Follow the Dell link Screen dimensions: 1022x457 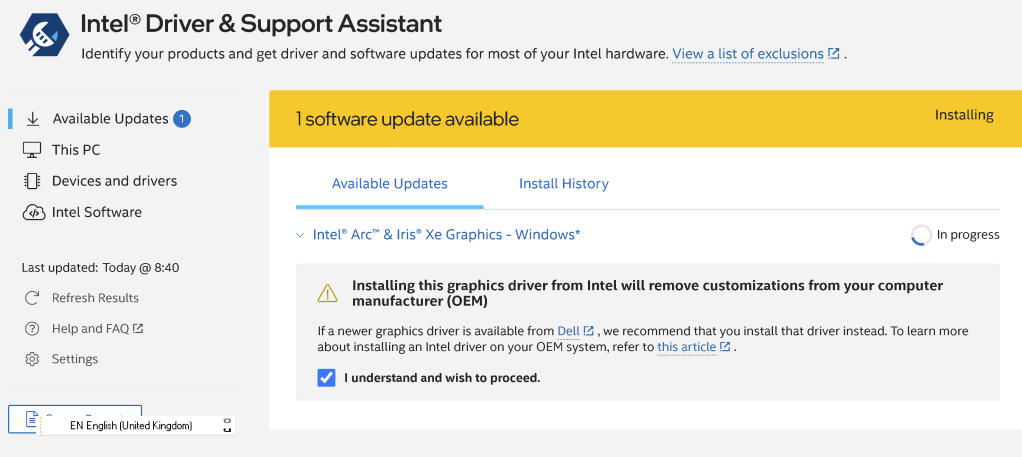(568, 331)
